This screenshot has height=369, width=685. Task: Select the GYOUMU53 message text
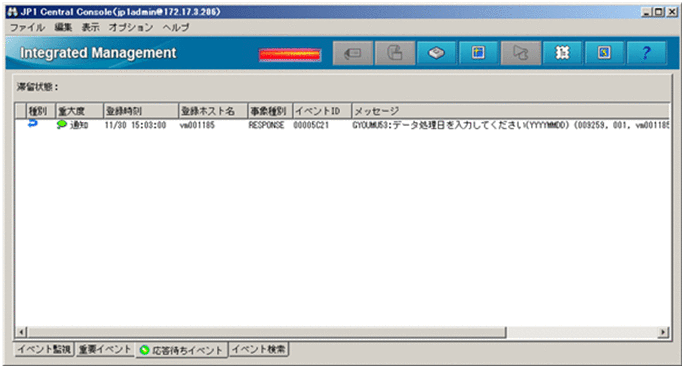point(510,125)
